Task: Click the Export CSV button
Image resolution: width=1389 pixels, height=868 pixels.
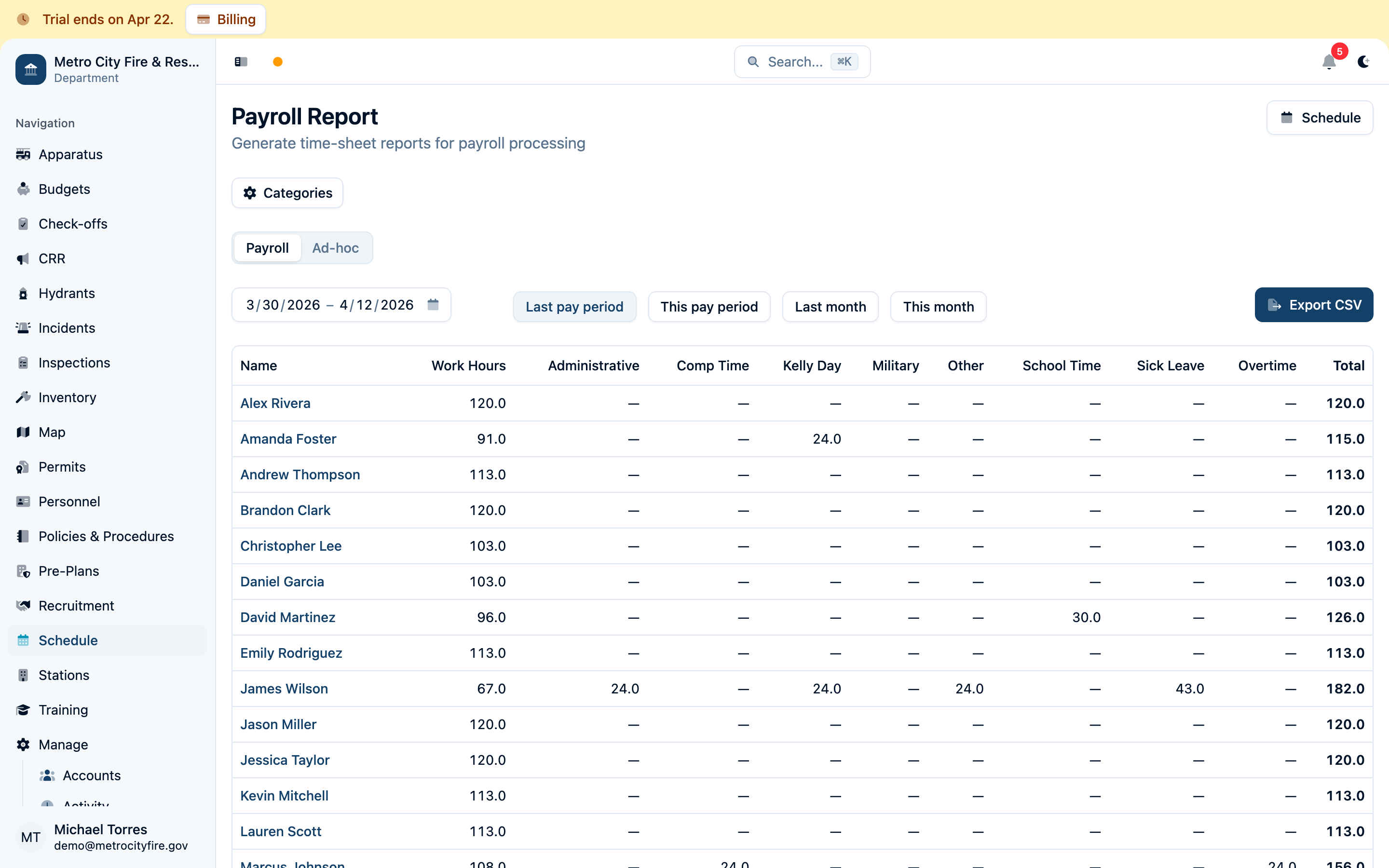Action: point(1314,305)
